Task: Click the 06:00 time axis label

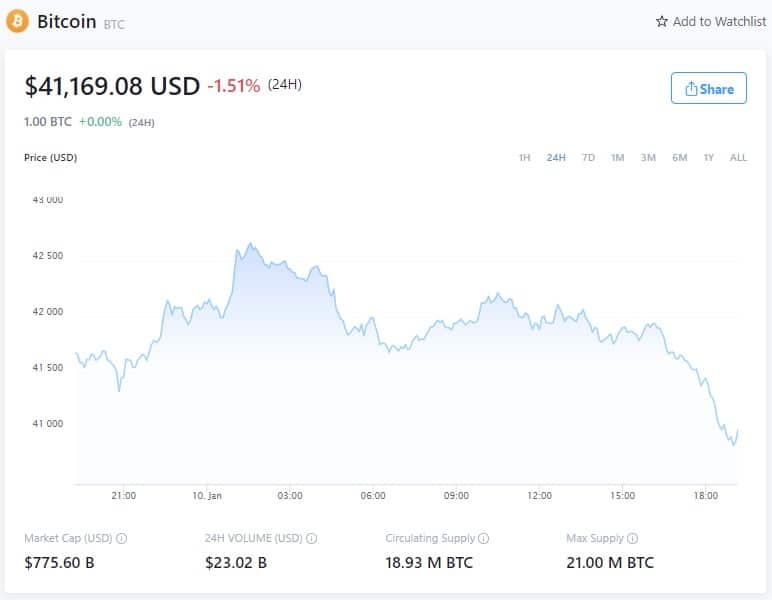Action: (x=373, y=496)
